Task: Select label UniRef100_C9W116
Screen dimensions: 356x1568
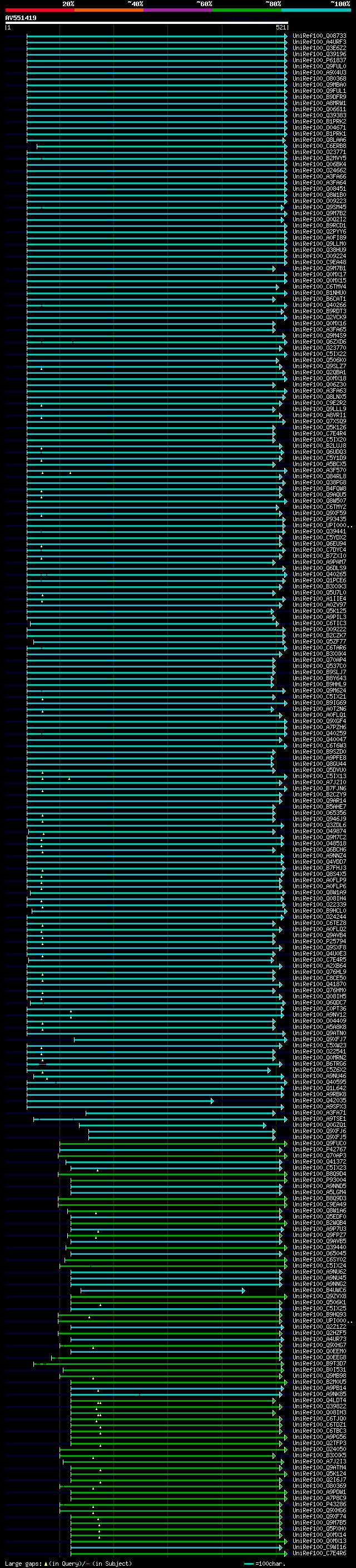Action: (x=319, y=1547)
